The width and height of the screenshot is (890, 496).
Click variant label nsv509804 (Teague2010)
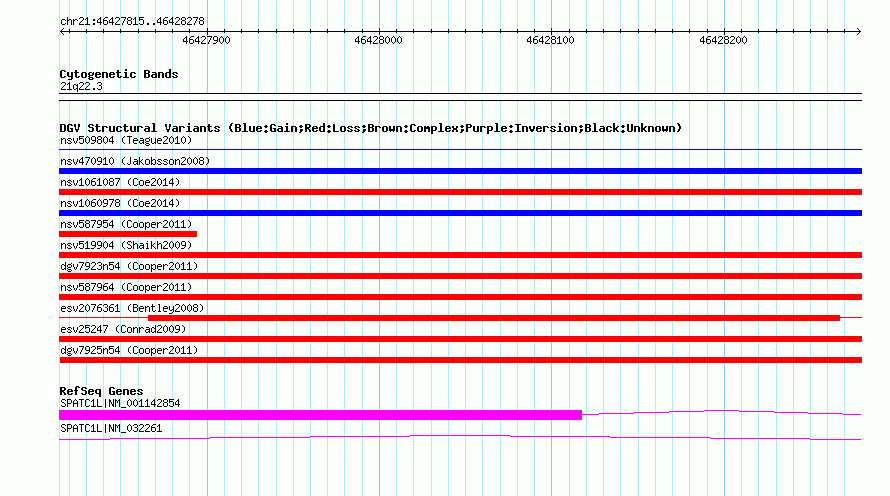point(126,140)
